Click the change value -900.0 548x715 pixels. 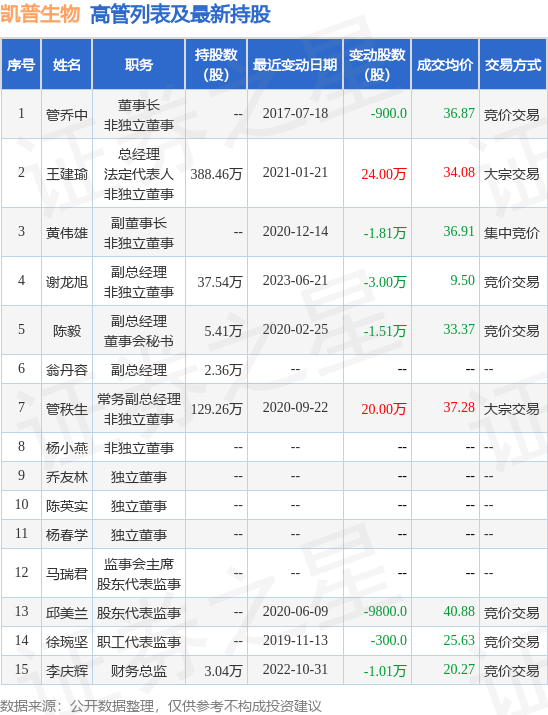388,113
